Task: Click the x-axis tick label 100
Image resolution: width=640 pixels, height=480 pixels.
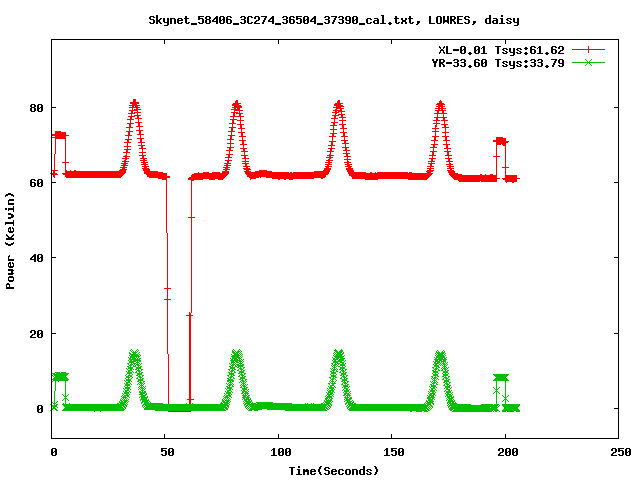Action: point(281,452)
